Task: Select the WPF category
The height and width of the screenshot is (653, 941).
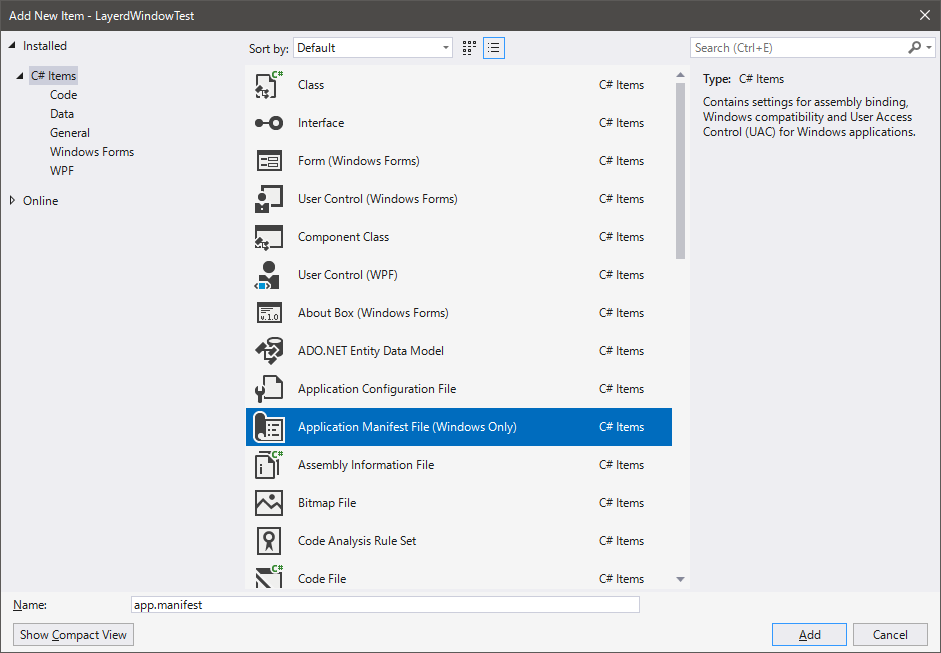Action: (62, 170)
